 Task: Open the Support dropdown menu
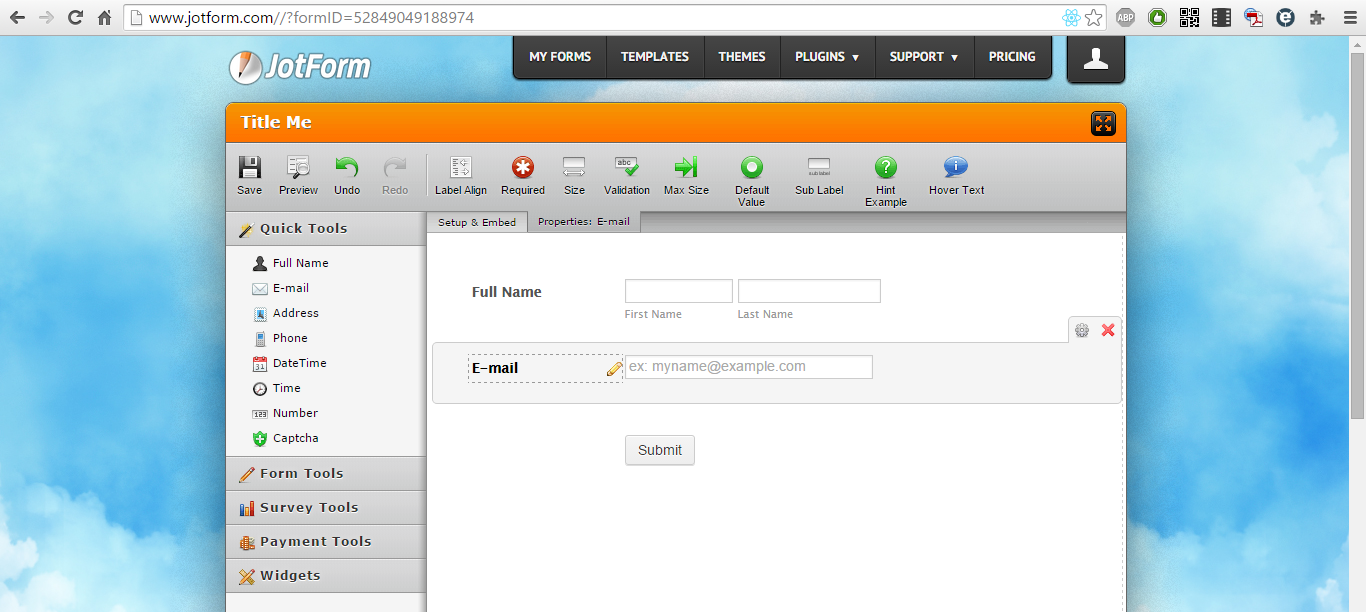(x=923, y=57)
